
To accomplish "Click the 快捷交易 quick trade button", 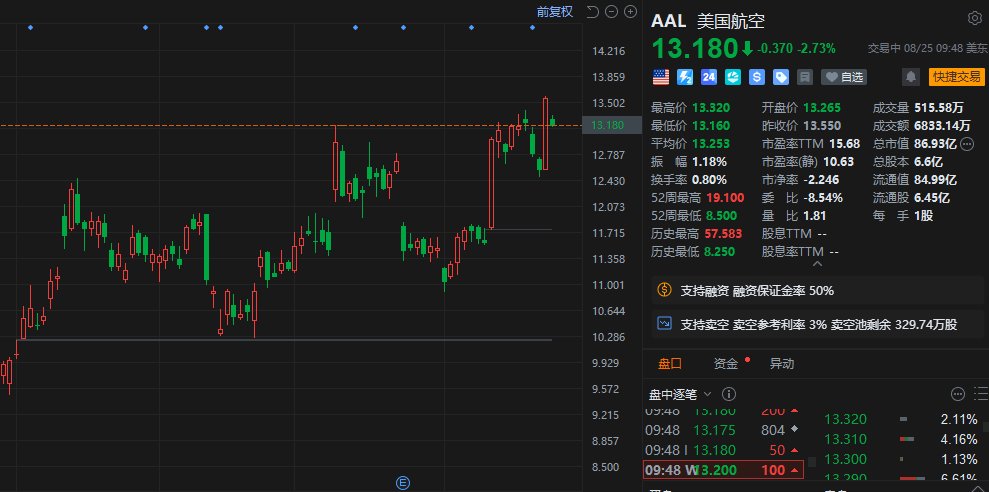I will pos(957,77).
